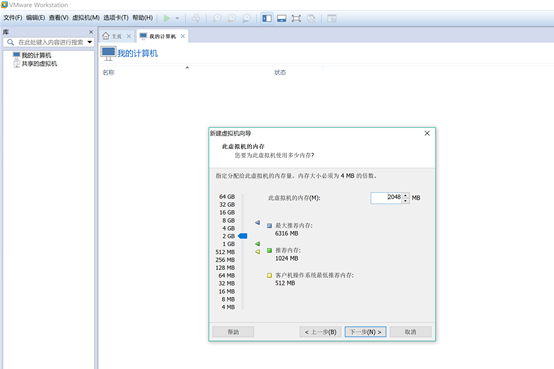Click the 上一步(B) back button
554x369 pixels.
pos(320,332)
